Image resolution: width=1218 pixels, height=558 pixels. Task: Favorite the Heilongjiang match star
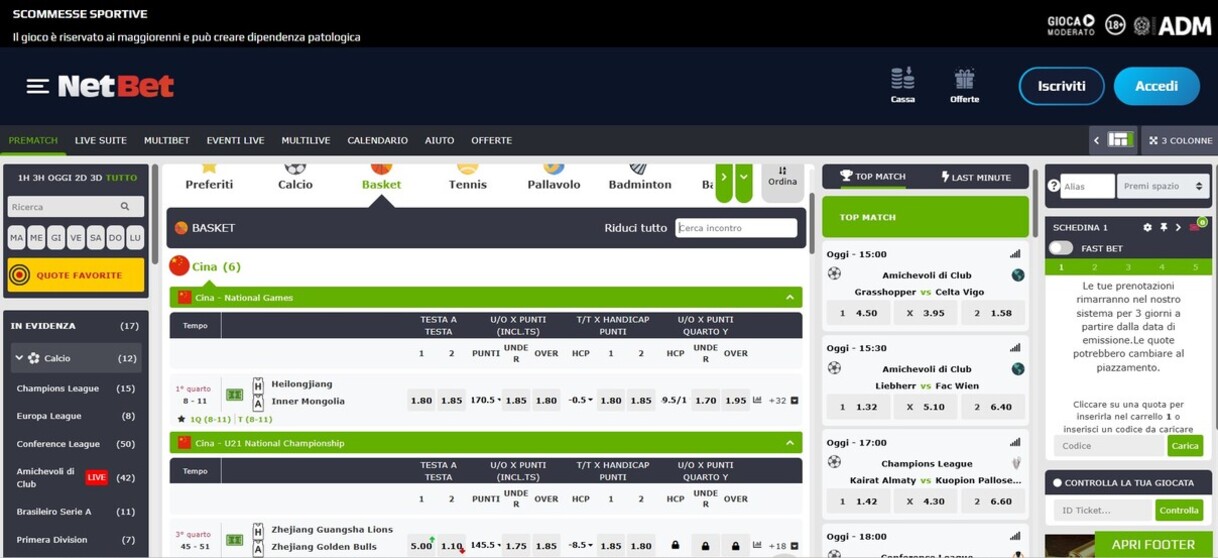181,419
